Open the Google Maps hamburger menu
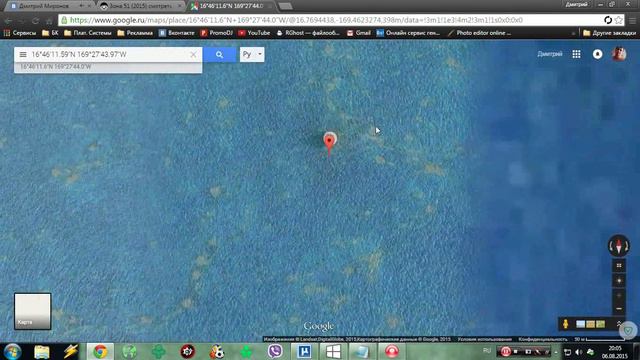This screenshot has width=640, height=360. (23, 54)
